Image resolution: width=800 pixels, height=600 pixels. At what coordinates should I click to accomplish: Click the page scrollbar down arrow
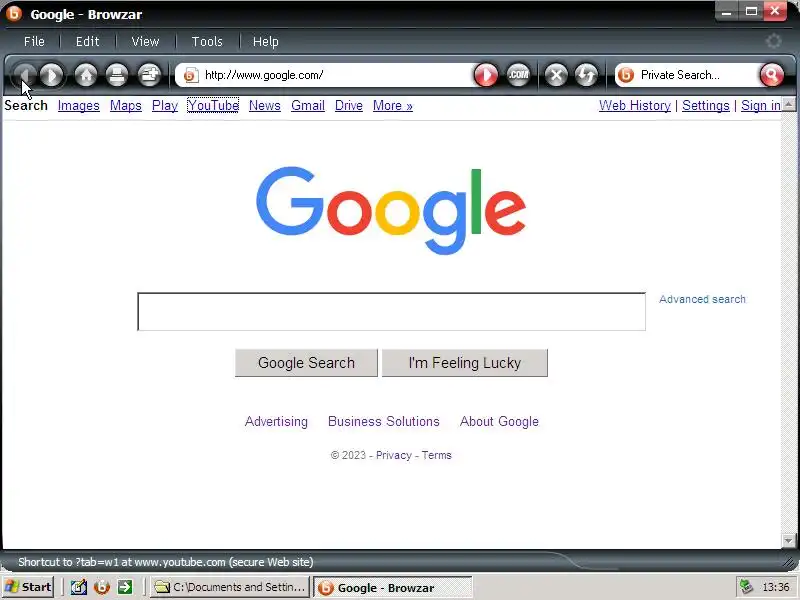[x=789, y=540]
